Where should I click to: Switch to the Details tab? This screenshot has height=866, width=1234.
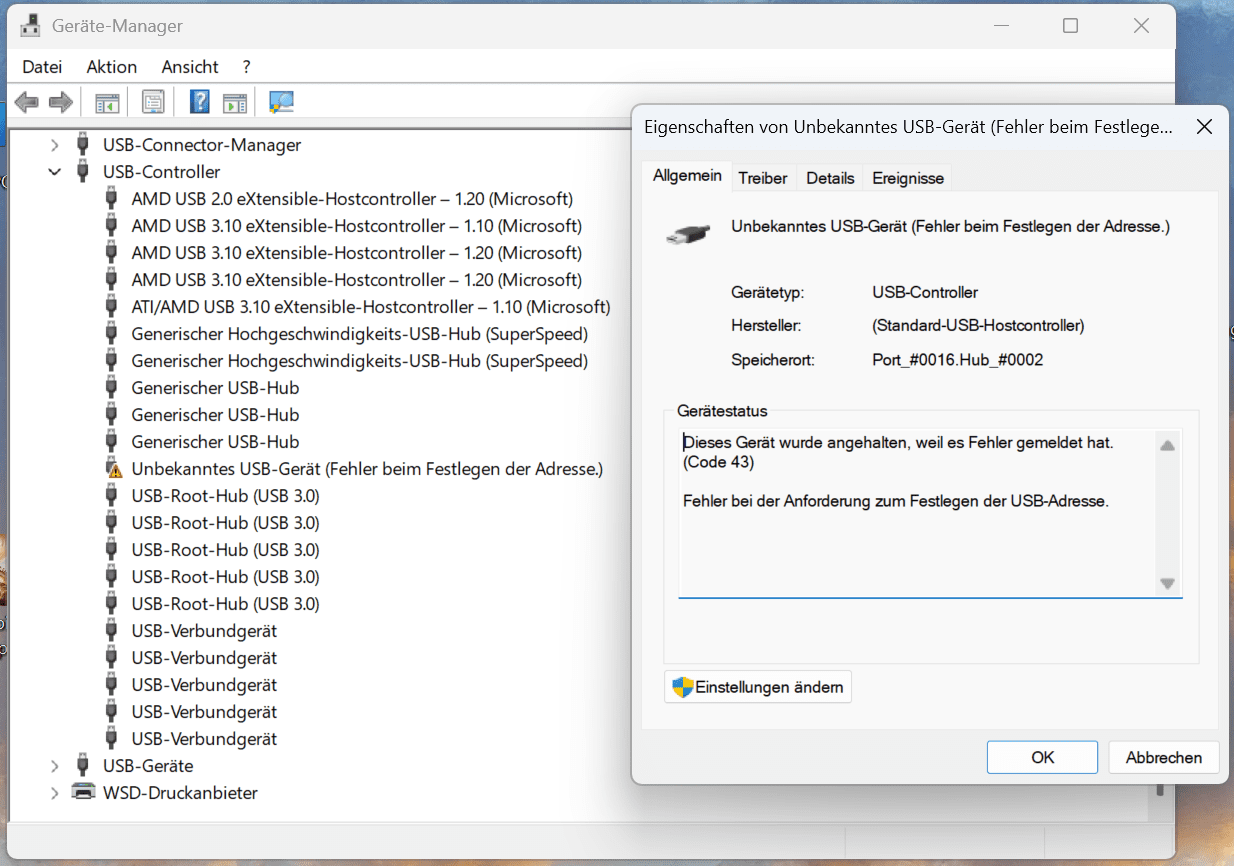coord(830,178)
